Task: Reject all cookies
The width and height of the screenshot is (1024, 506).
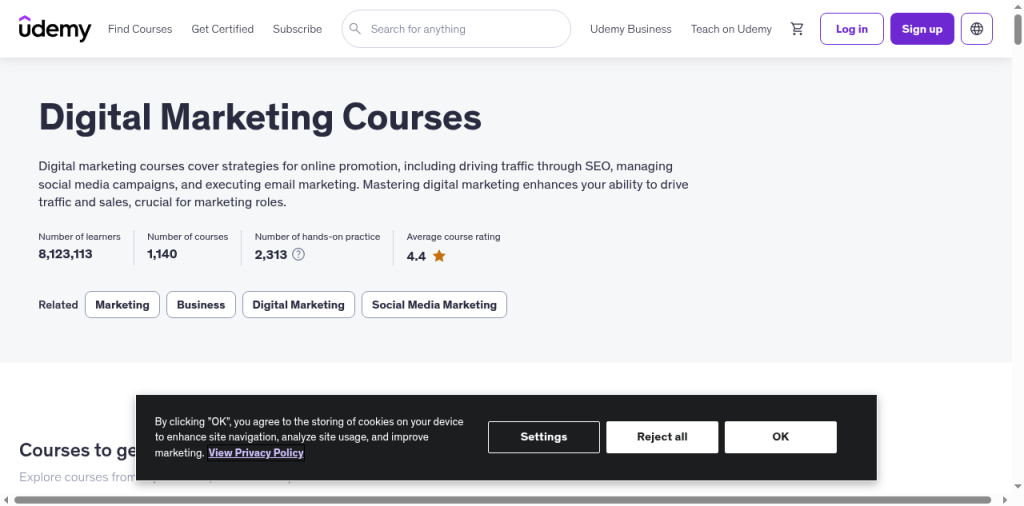Action: [x=662, y=437]
